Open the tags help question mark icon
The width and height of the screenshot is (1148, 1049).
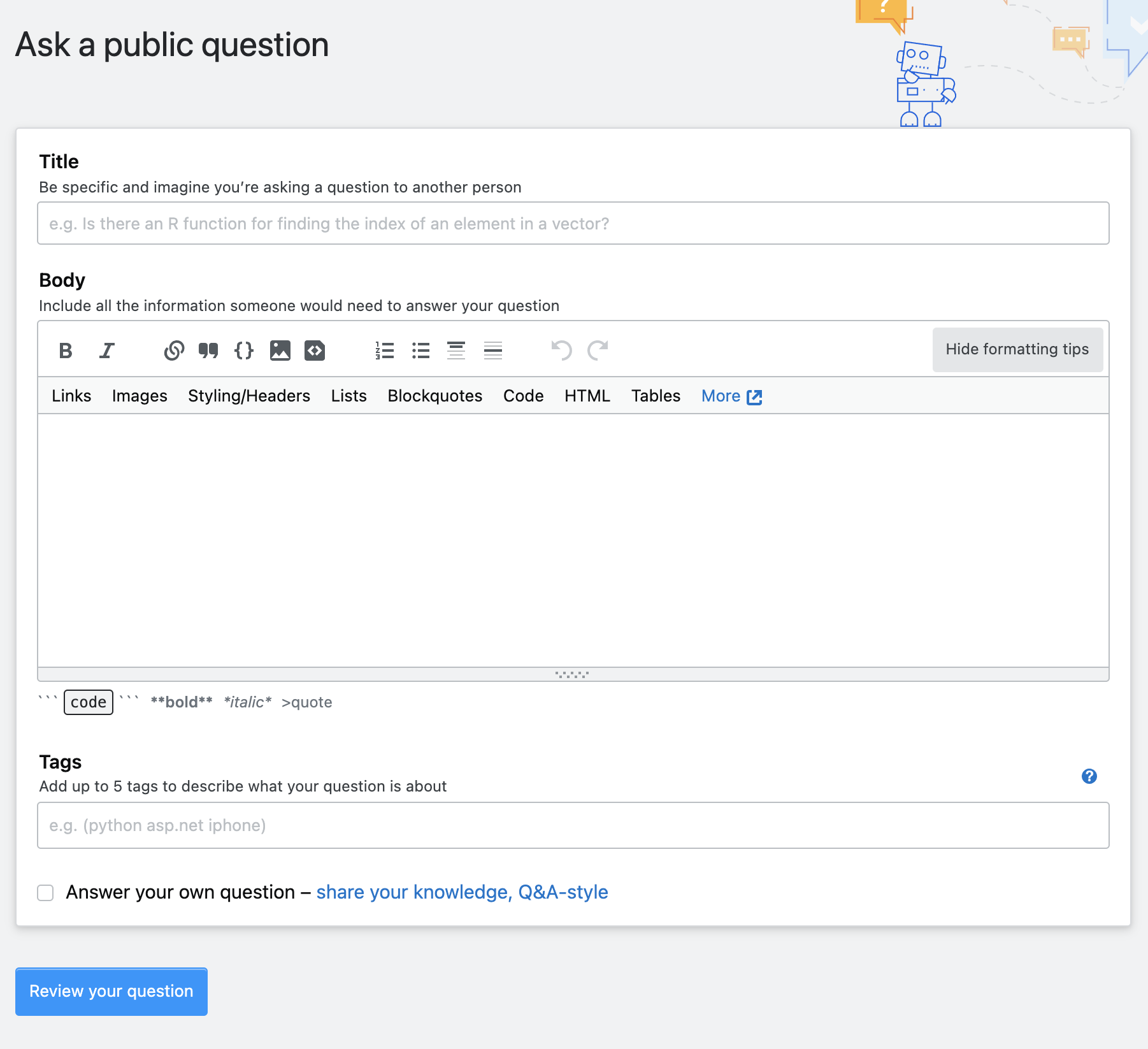click(1089, 776)
